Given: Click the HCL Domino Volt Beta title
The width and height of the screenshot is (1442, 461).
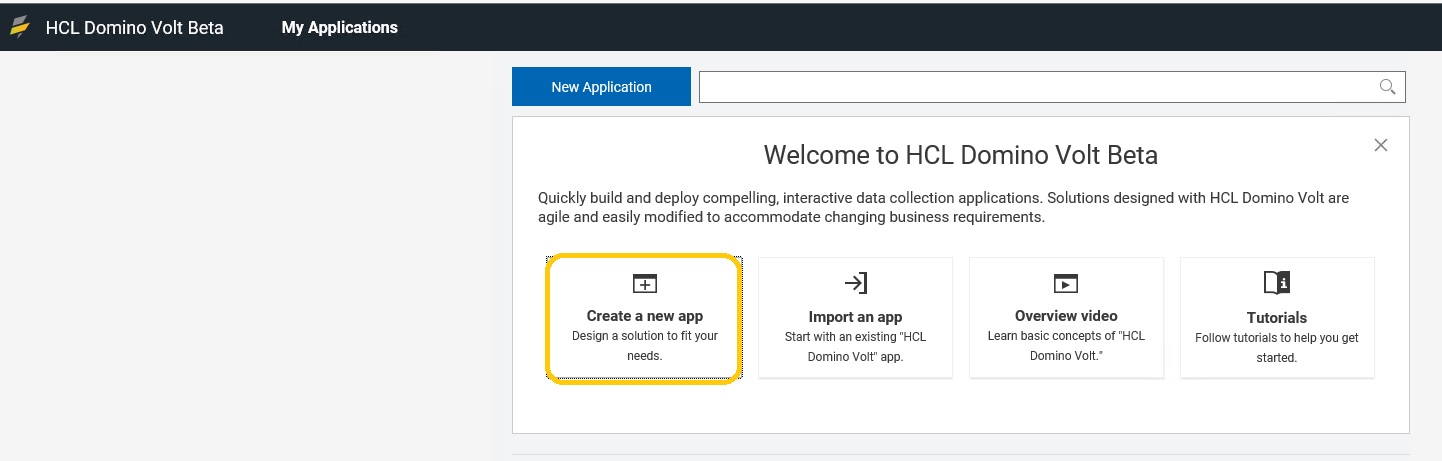Looking at the screenshot, I should tap(135, 27).
